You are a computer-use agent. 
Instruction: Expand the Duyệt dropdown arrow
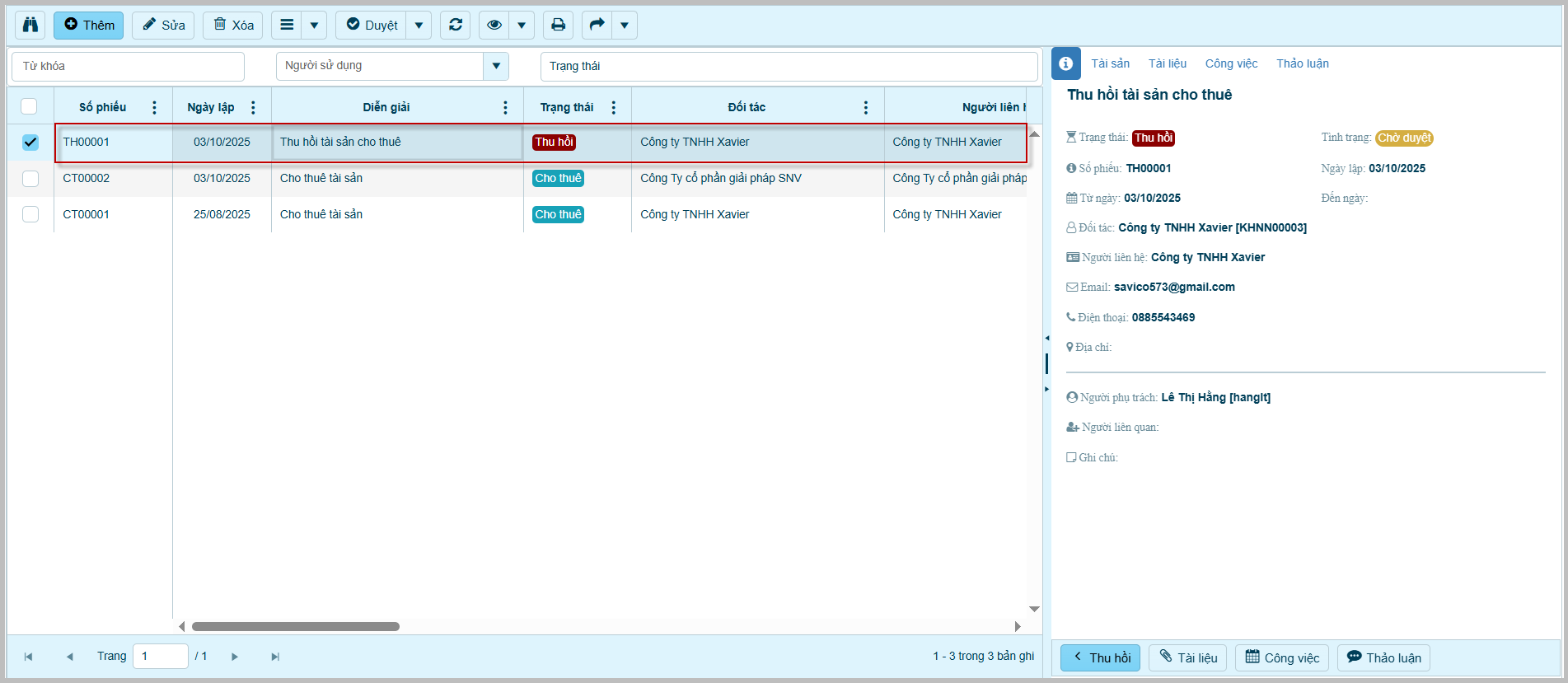pos(419,25)
